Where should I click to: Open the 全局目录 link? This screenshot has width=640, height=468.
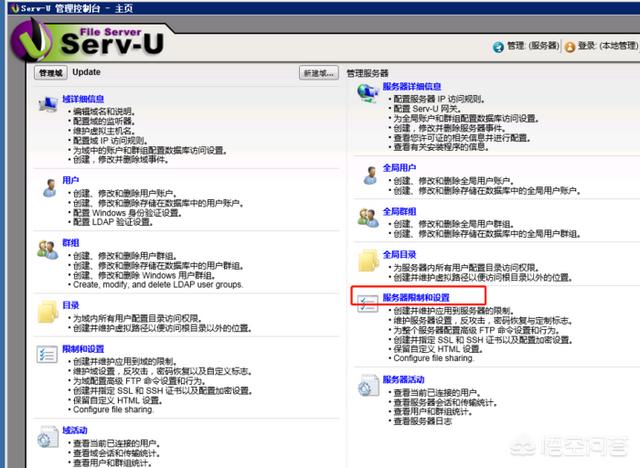pos(400,255)
